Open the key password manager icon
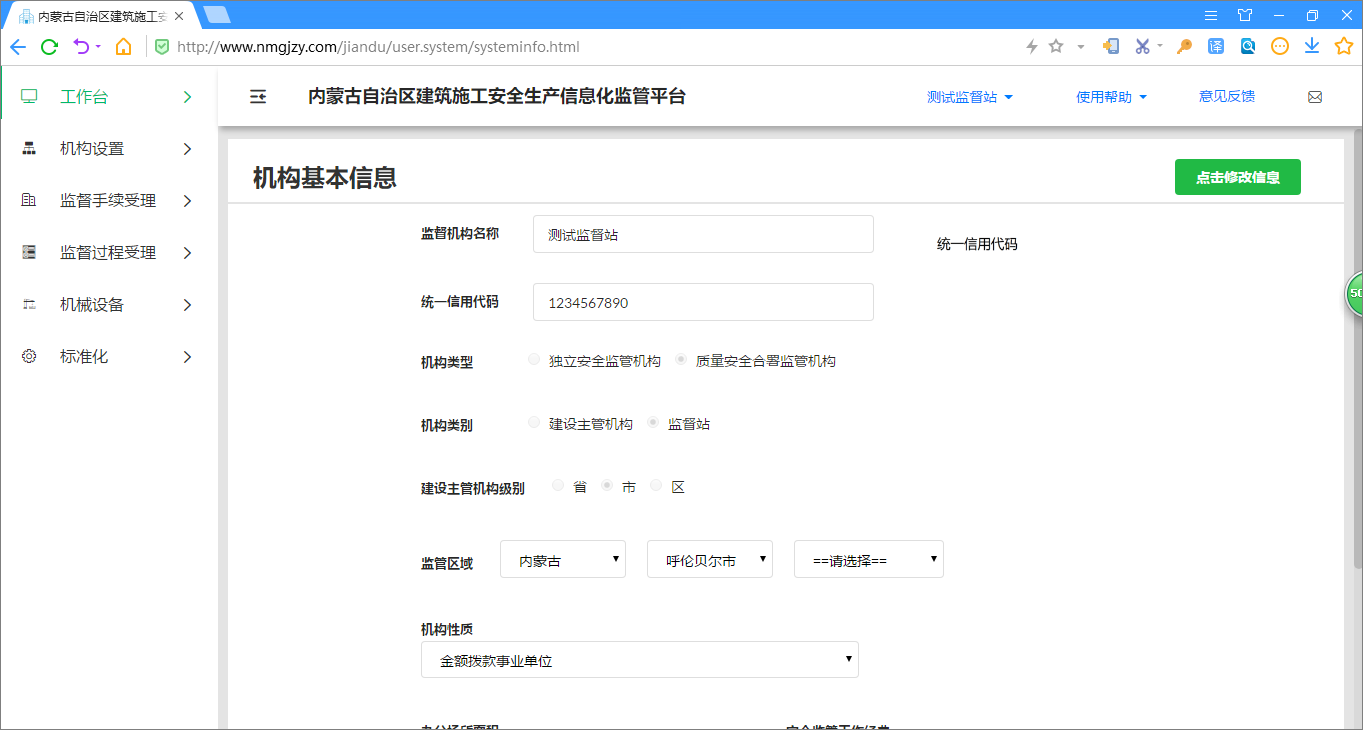 (x=1184, y=46)
